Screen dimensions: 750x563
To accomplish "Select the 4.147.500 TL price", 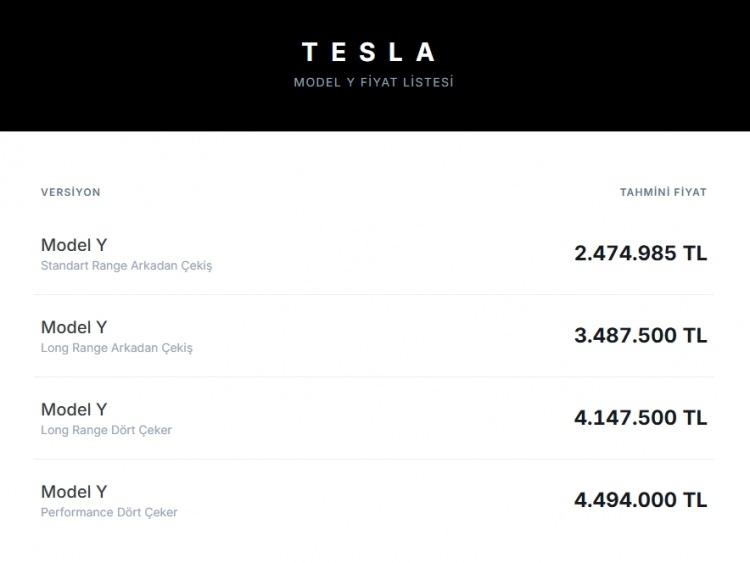I will (x=640, y=417).
